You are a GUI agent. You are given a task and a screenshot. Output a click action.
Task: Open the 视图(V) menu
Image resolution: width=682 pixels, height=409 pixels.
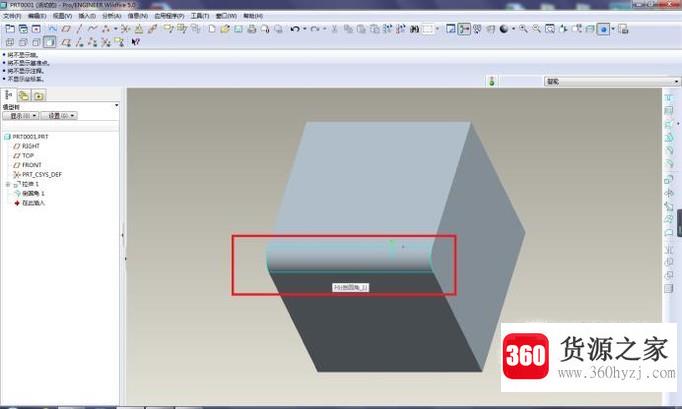(x=62, y=16)
